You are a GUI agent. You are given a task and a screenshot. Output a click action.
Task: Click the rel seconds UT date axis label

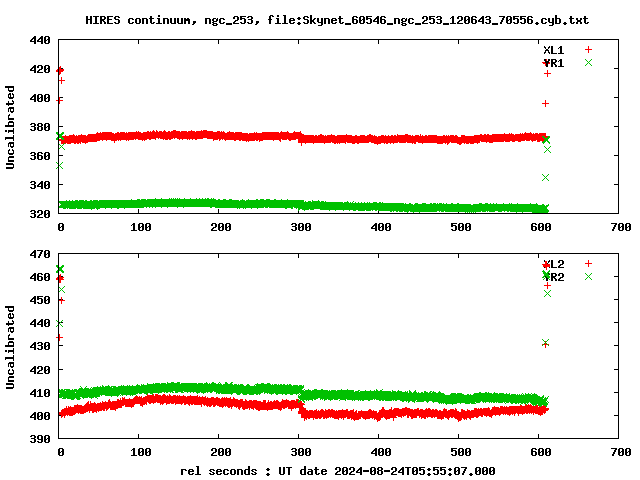[338, 471]
